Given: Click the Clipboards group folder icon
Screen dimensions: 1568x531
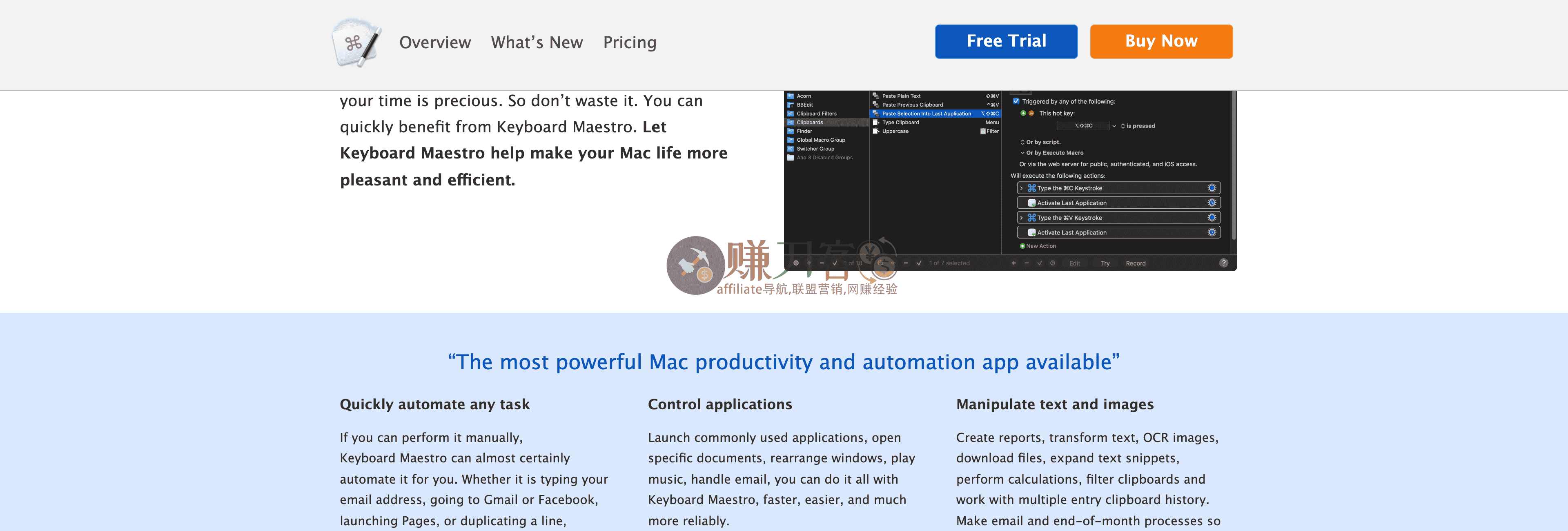Looking at the screenshot, I should [x=791, y=123].
